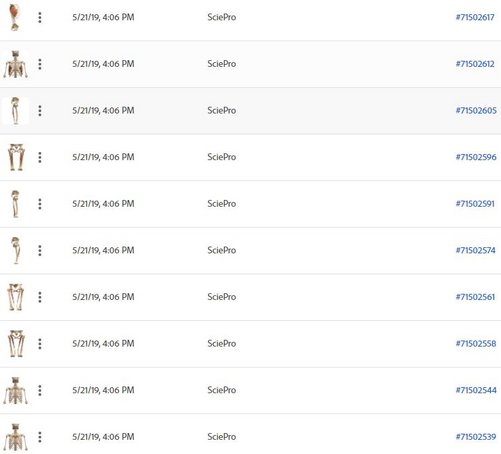
Task: Open three-dot menu for asset #71502544
Action: click(x=40, y=390)
